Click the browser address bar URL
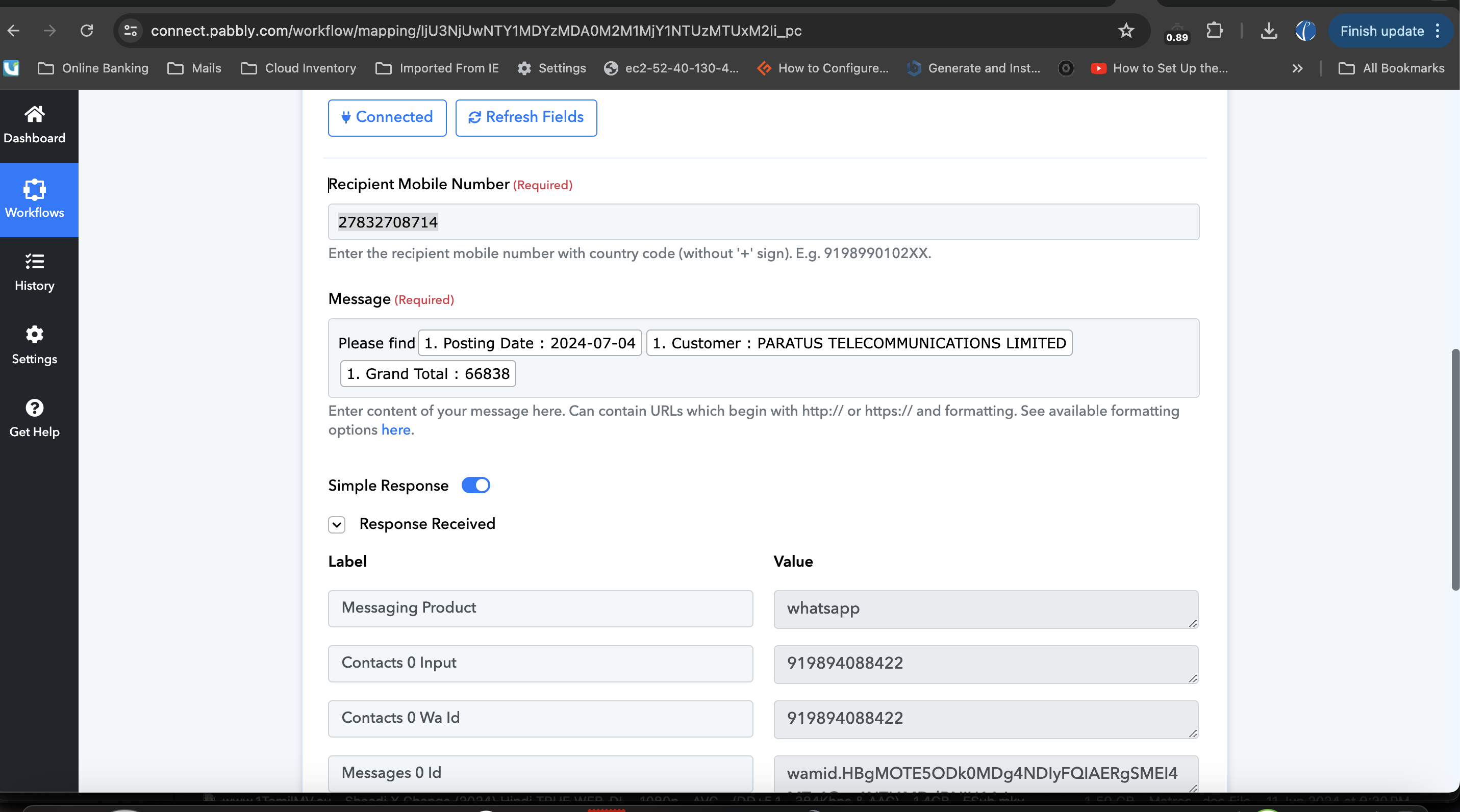This screenshot has width=1460, height=812. tap(476, 31)
